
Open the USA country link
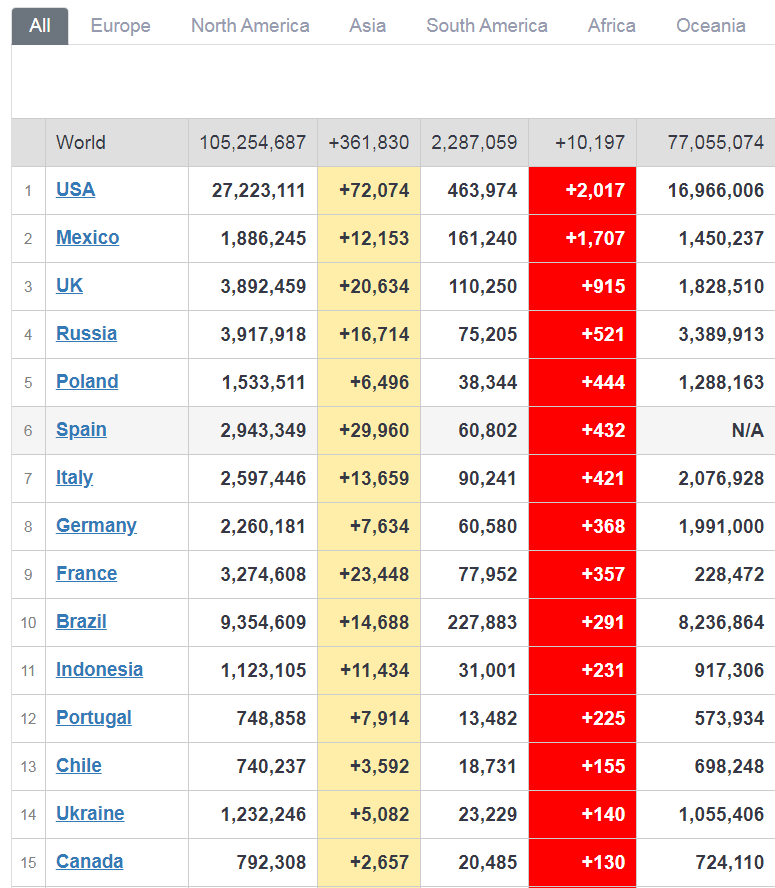tap(76, 190)
